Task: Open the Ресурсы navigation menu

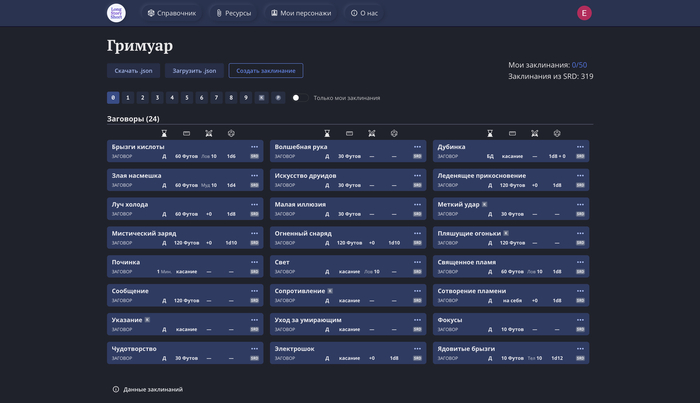Action: [x=233, y=13]
